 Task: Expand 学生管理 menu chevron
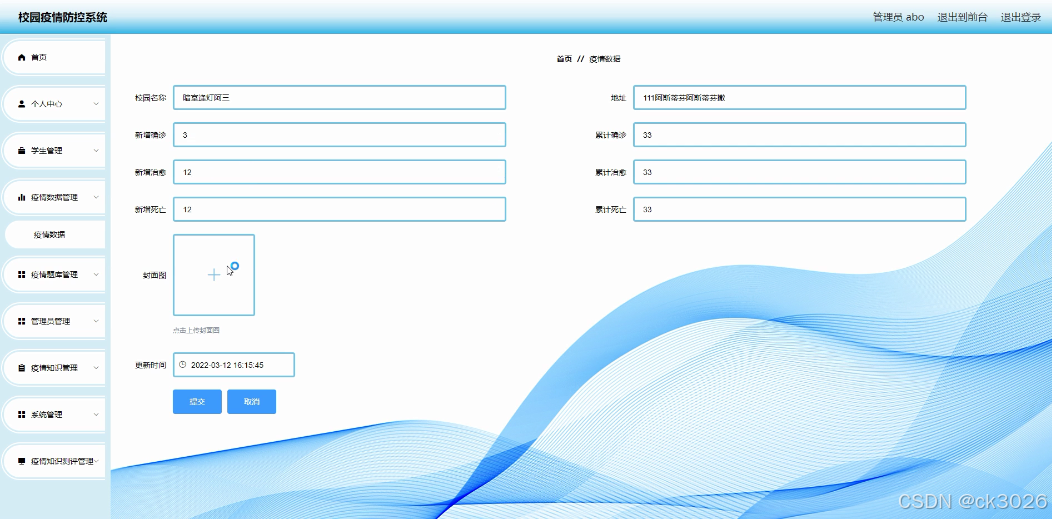point(96,151)
